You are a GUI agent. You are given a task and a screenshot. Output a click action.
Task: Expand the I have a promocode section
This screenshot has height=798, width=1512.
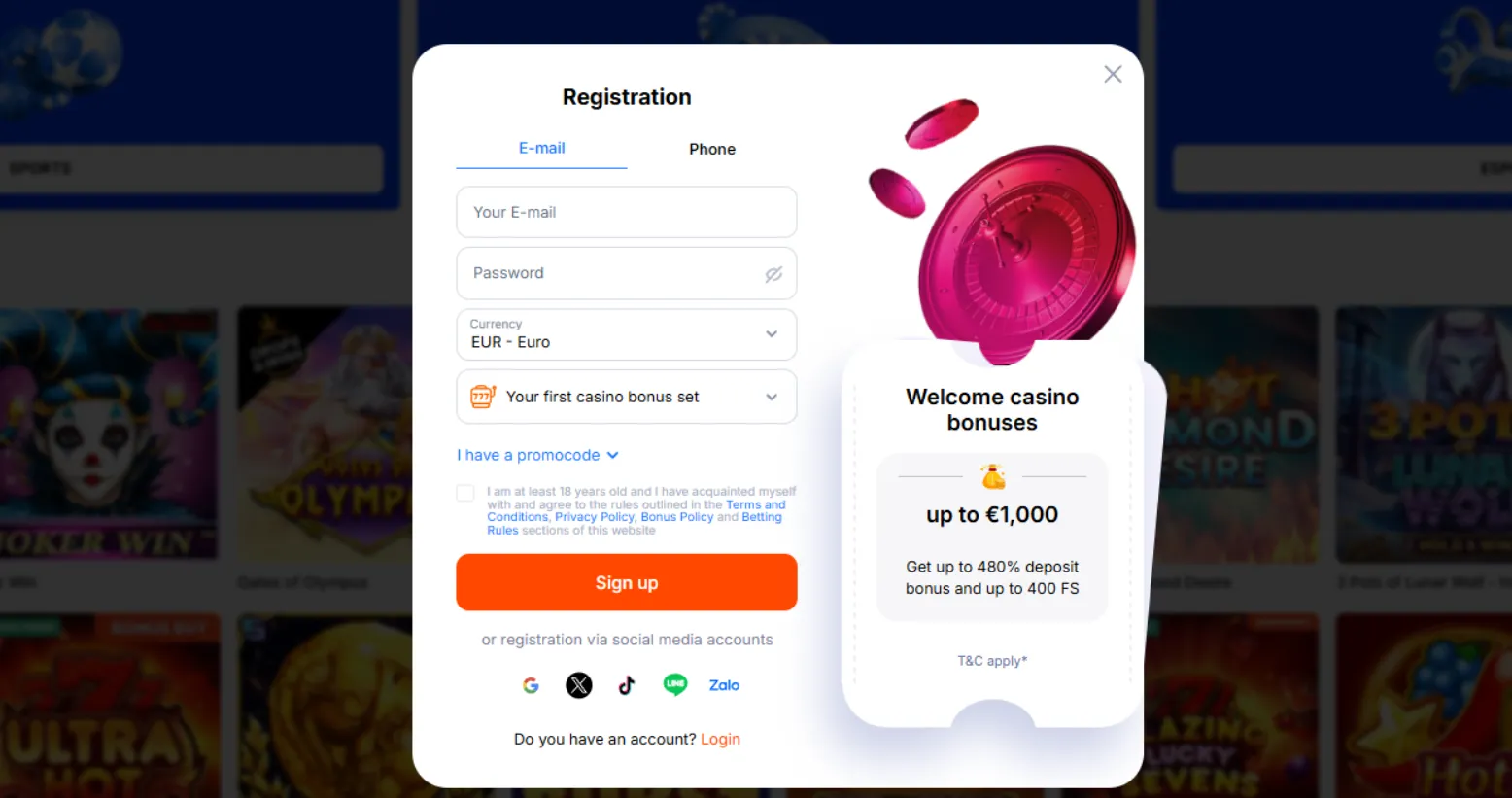(537, 455)
